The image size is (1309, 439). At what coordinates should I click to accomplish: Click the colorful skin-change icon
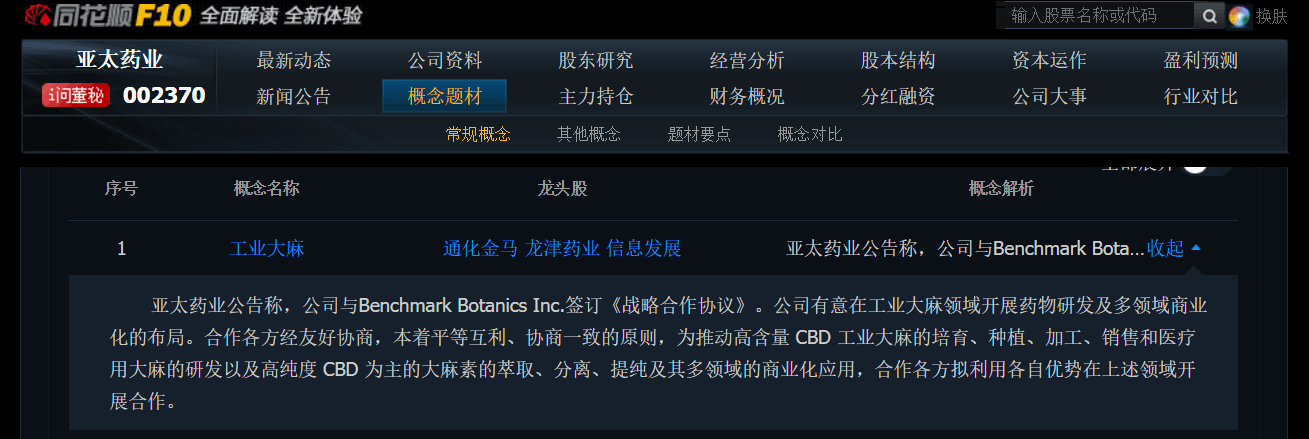click(x=1239, y=16)
